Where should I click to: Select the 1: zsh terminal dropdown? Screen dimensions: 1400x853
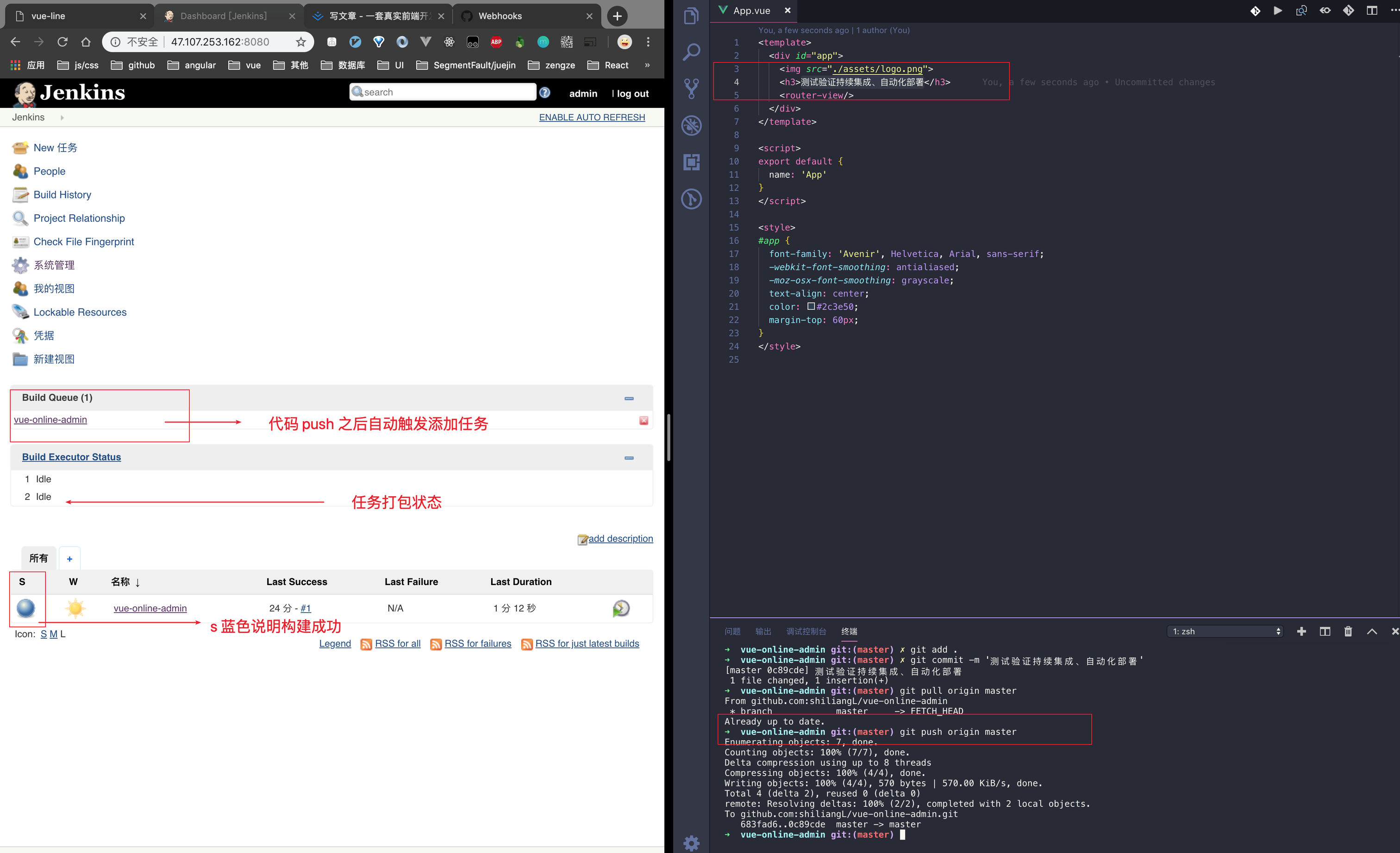click(x=1225, y=631)
